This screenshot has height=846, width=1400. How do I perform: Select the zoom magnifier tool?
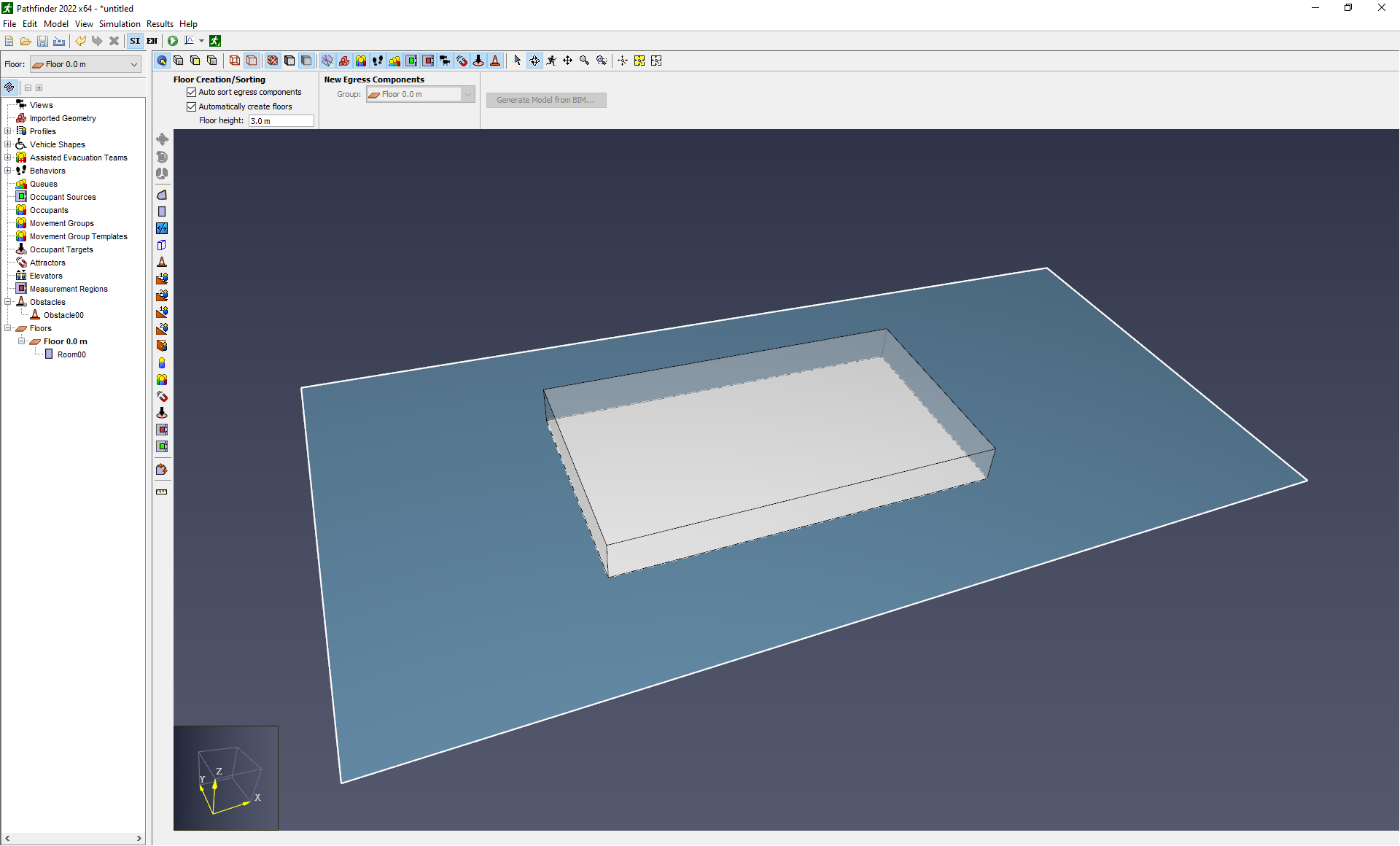click(x=585, y=61)
